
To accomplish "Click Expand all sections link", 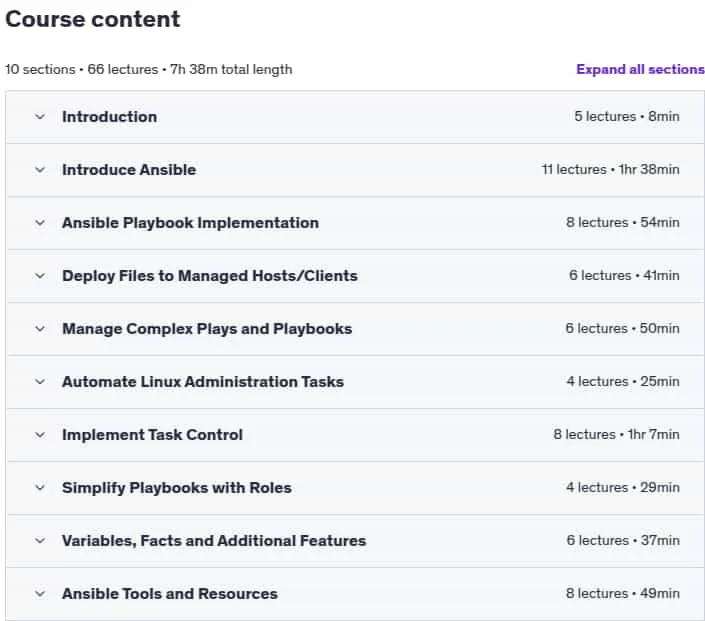I will point(640,69).
